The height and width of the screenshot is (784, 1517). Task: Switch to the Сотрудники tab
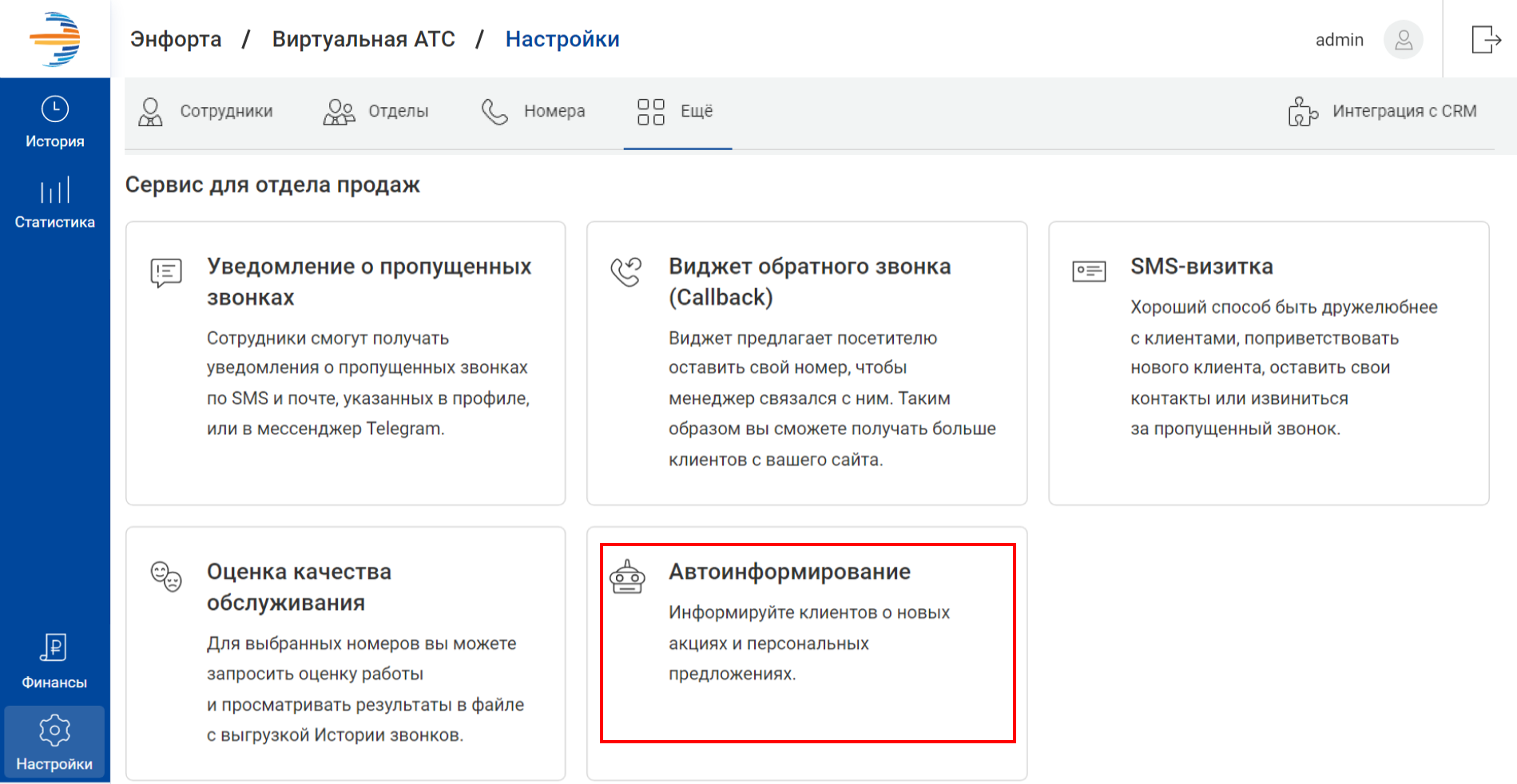206,112
